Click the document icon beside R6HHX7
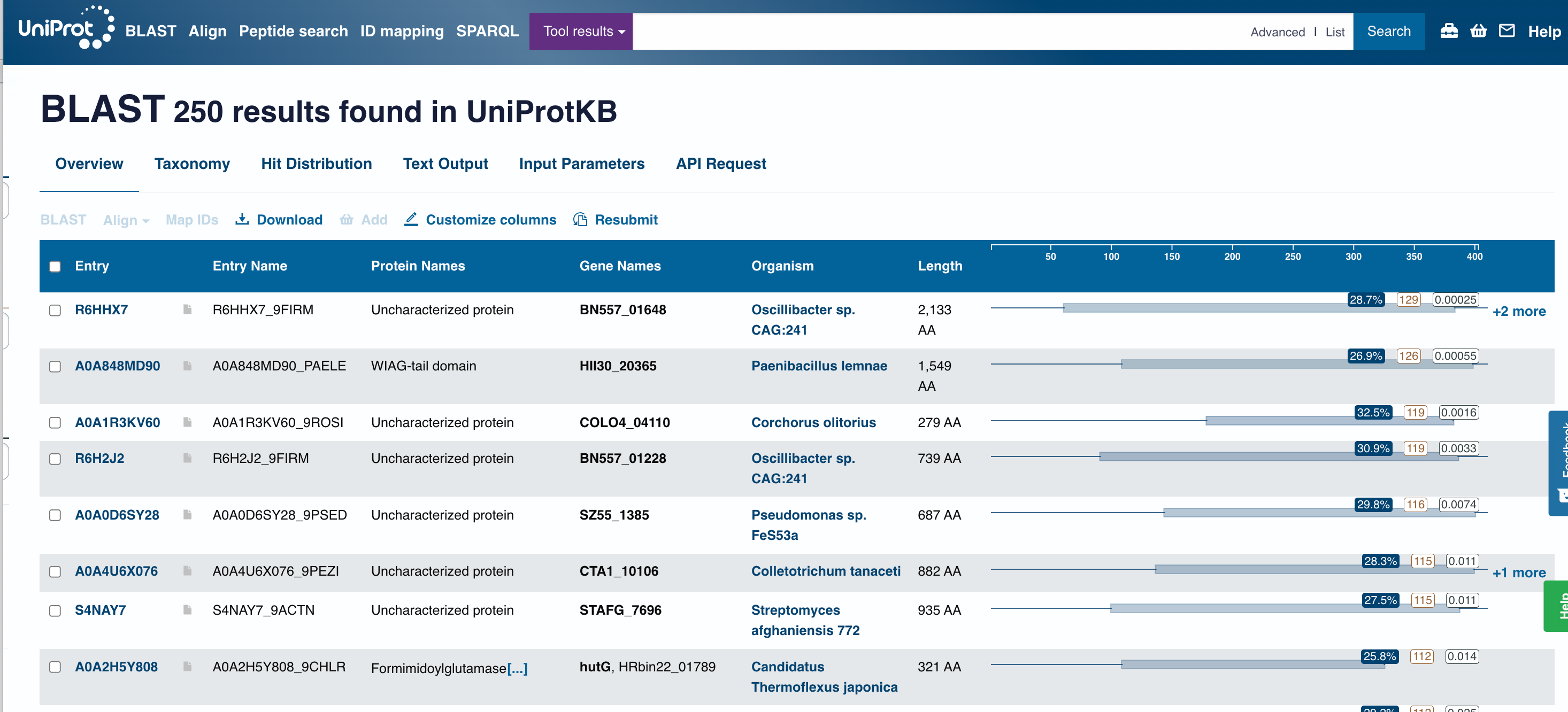This screenshot has width=1568, height=712. [x=188, y=309]
